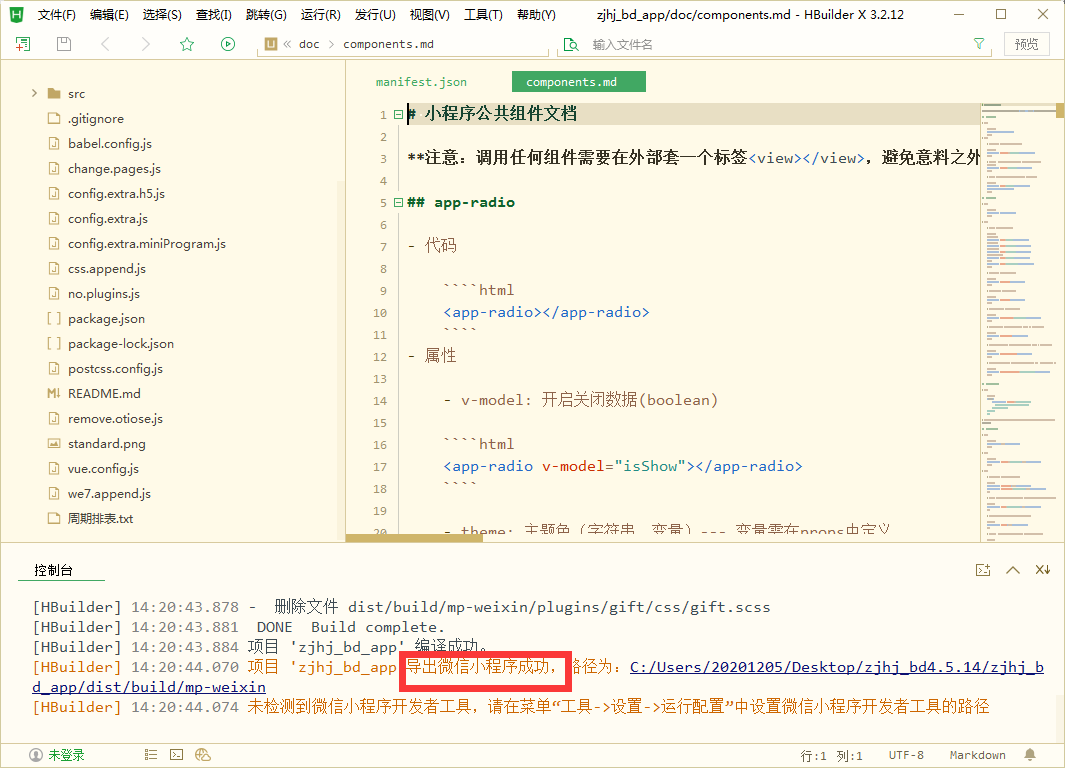Select package-lock.json in file tree

[x=121, y=344]
